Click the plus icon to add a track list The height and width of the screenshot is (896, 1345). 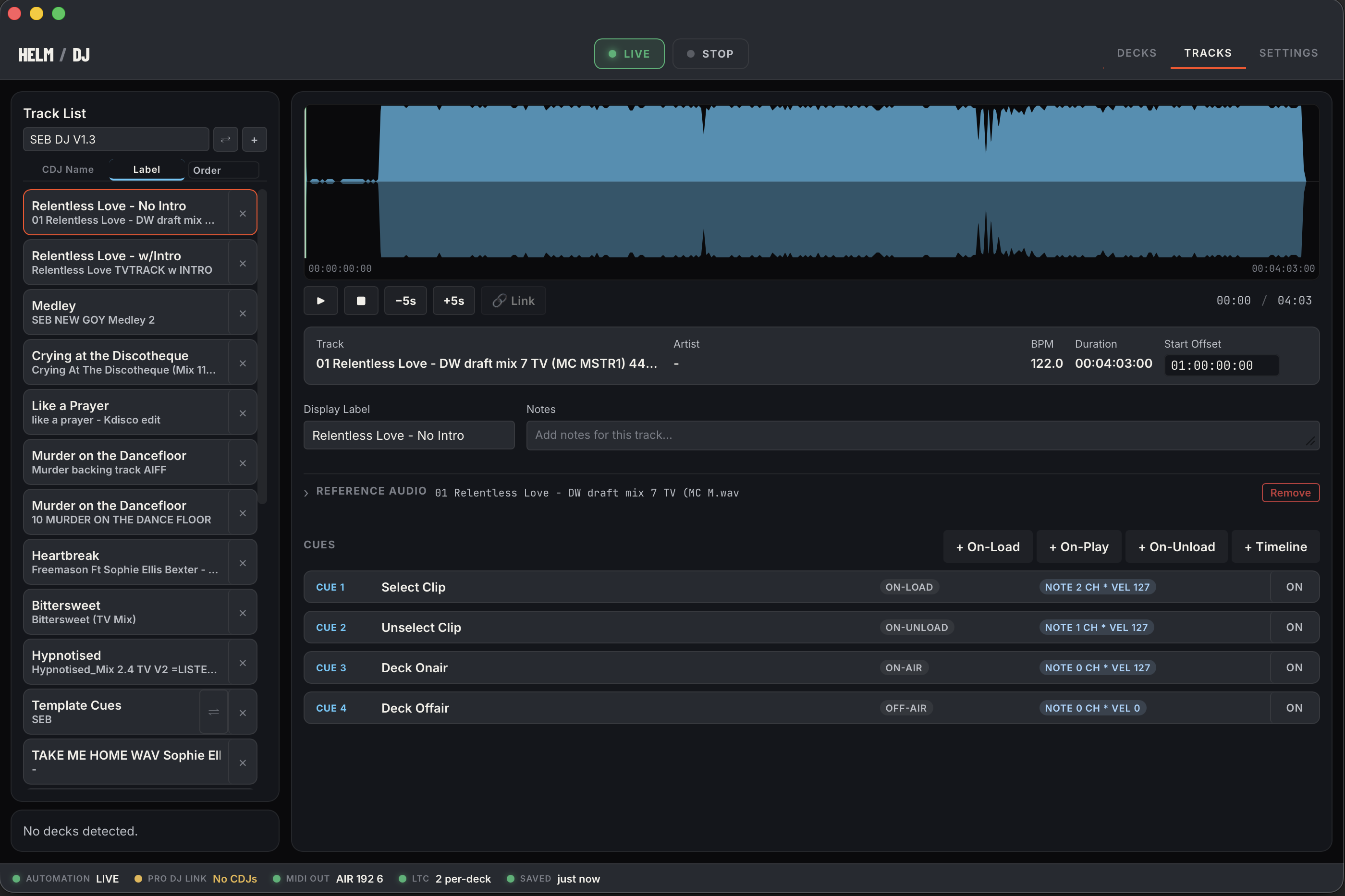pyautogui.click(x=255, y=139)
